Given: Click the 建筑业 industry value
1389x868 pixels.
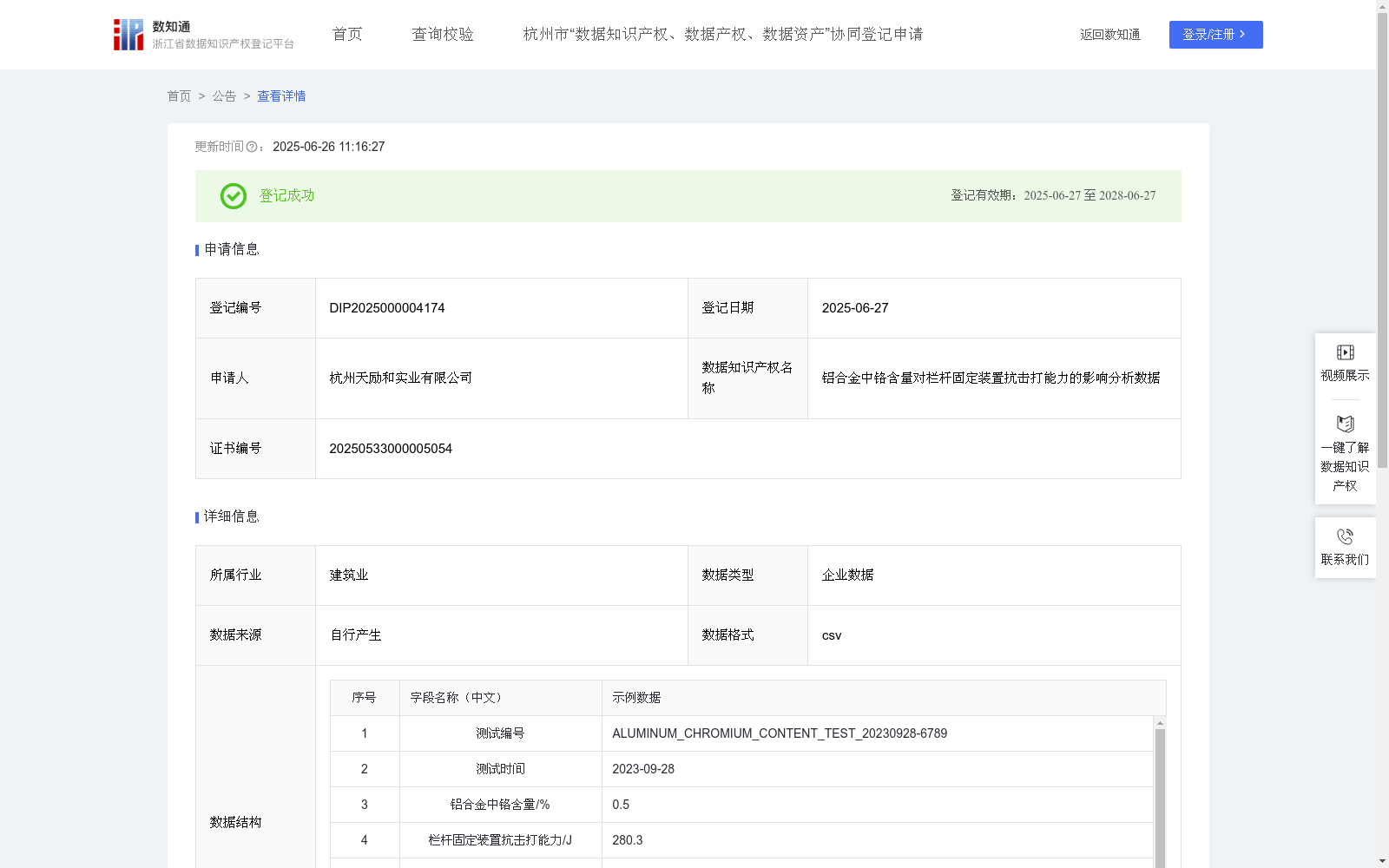Looking at the screenshot, I should (x=349, y=575).
